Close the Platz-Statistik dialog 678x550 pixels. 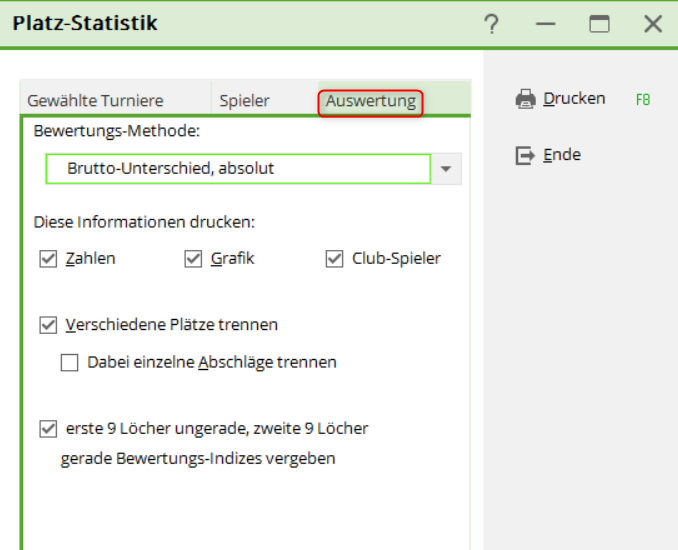pyautogui.click(x=653, y=24)
